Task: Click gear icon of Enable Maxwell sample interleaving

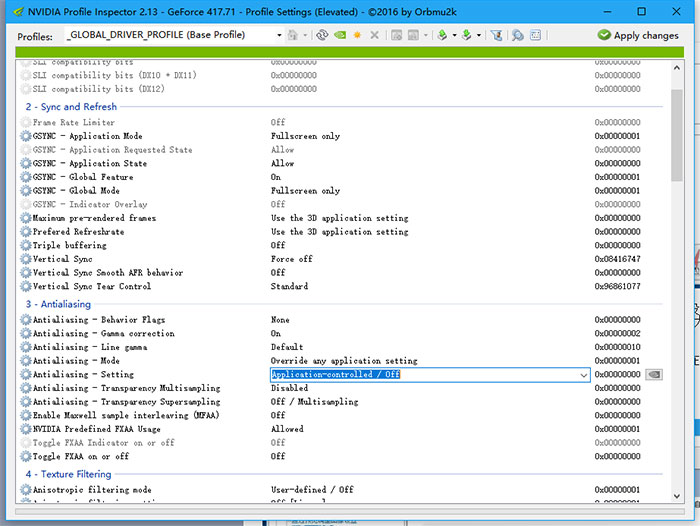Action: (26, 415)
